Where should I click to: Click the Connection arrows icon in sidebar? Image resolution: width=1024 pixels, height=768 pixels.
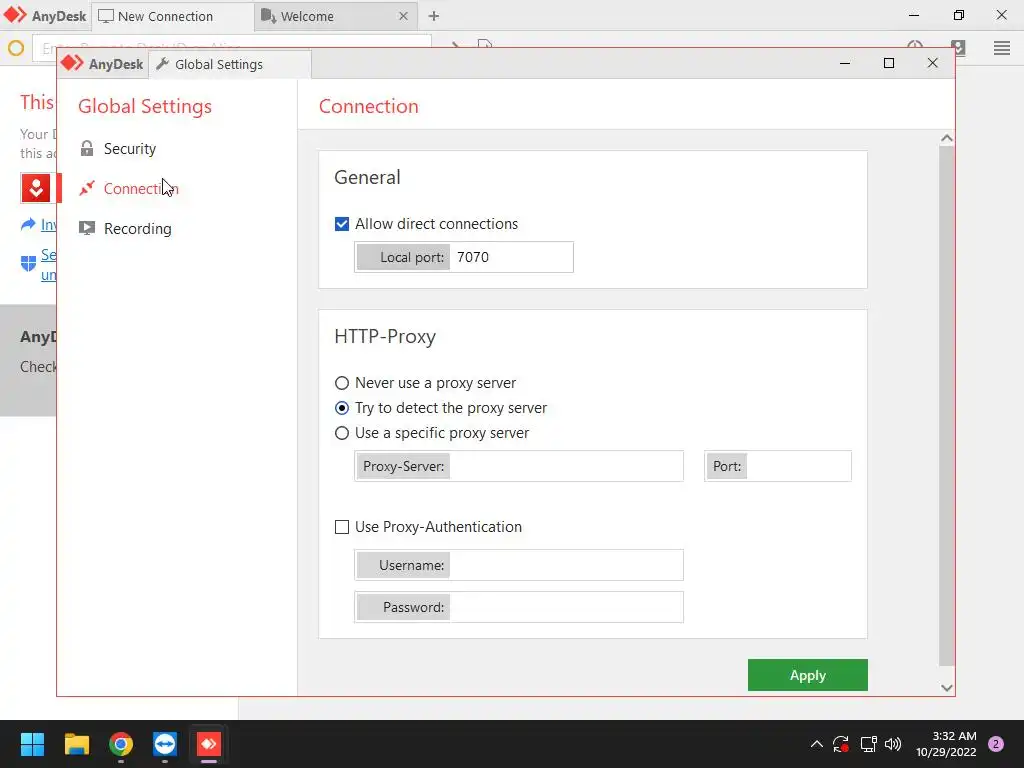87,188
